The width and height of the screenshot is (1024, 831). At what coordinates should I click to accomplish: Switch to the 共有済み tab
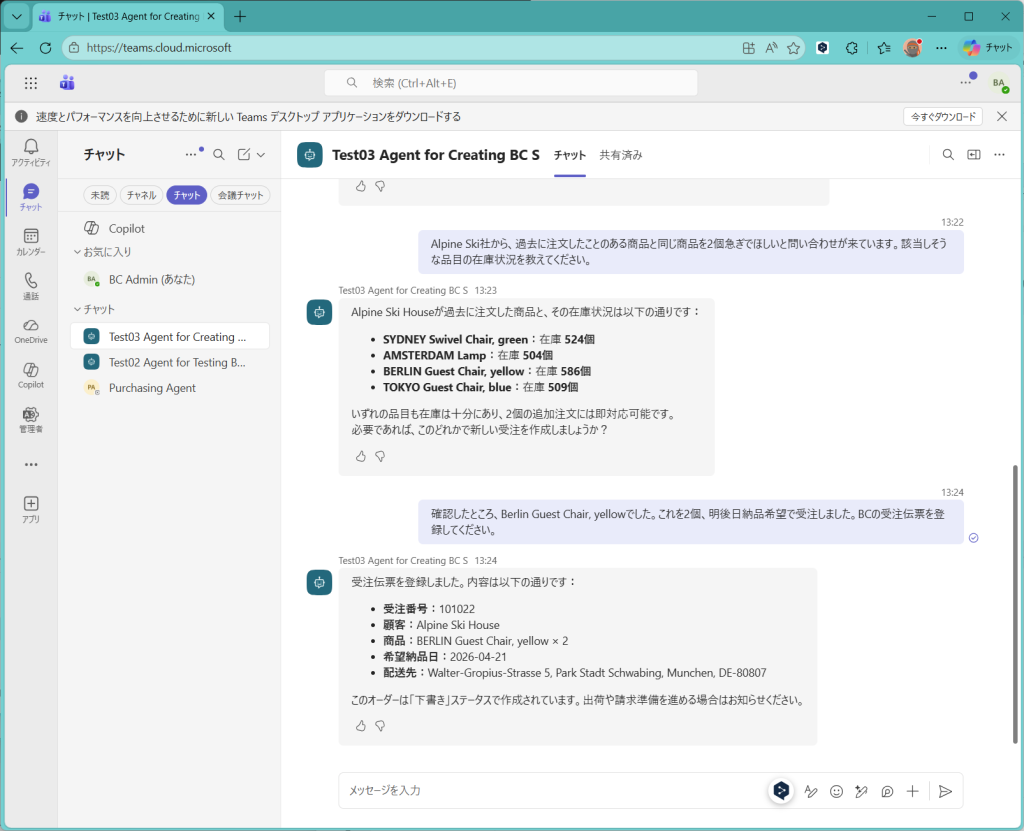tap(620, 155)
